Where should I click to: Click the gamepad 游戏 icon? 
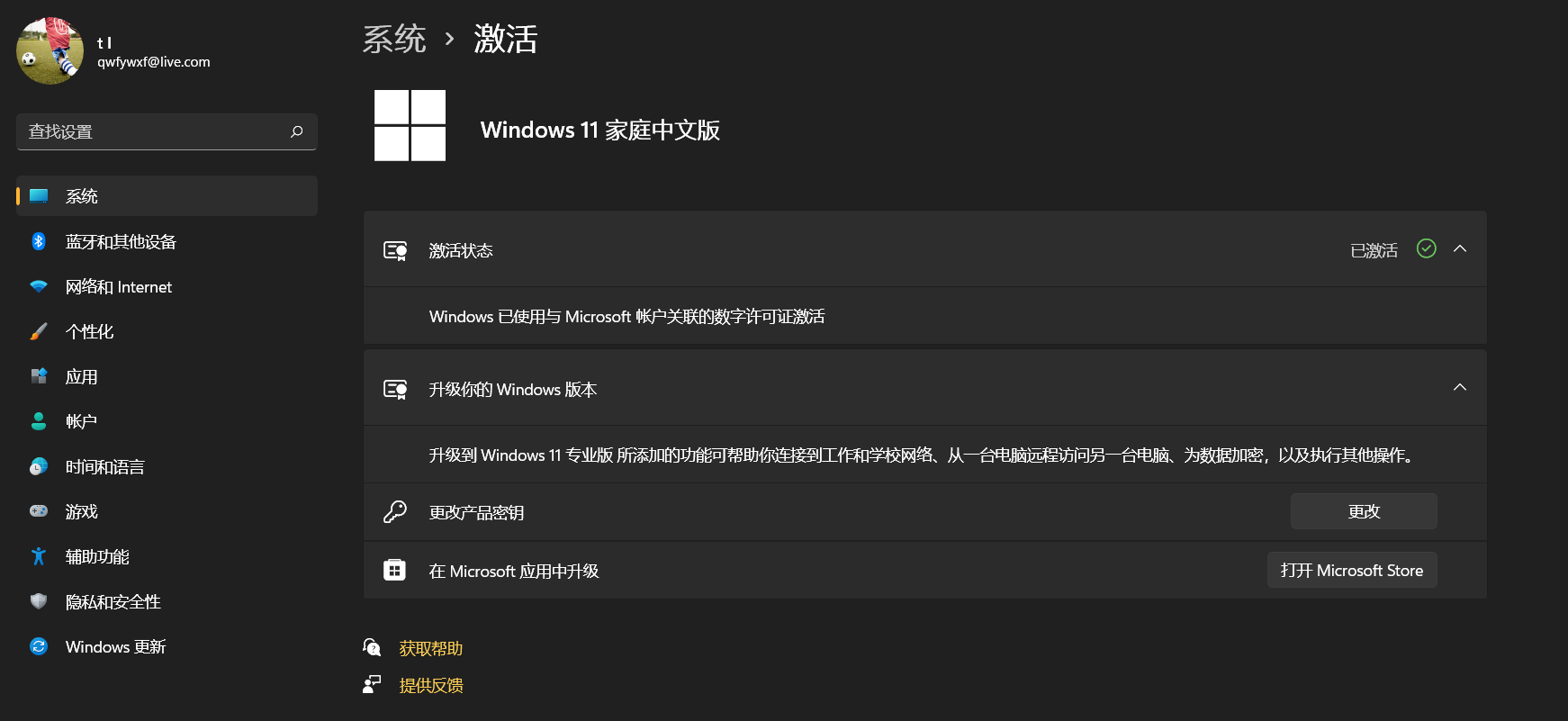[39, 511]
